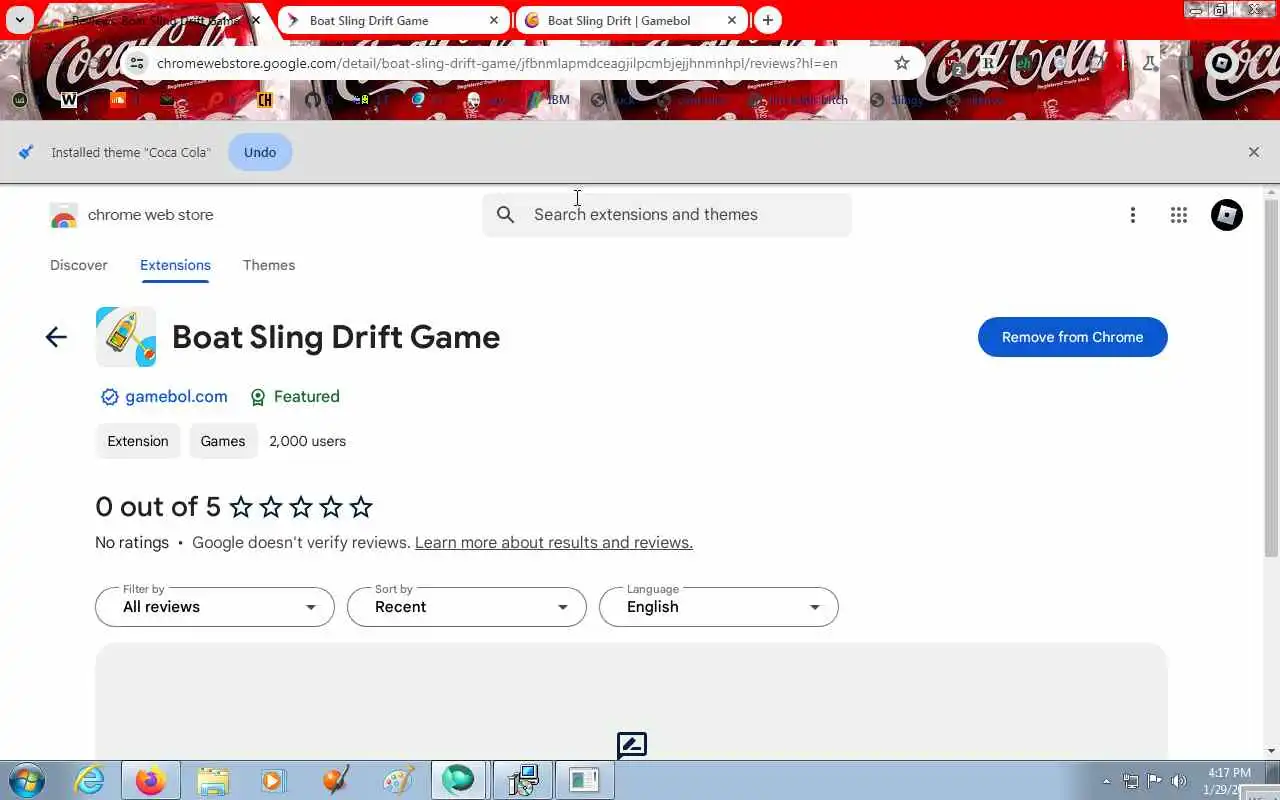Close the 'Boat Sling Drift | Gamebol' tab
This screenshot has width=1280, height=800.
click(732, 20)
